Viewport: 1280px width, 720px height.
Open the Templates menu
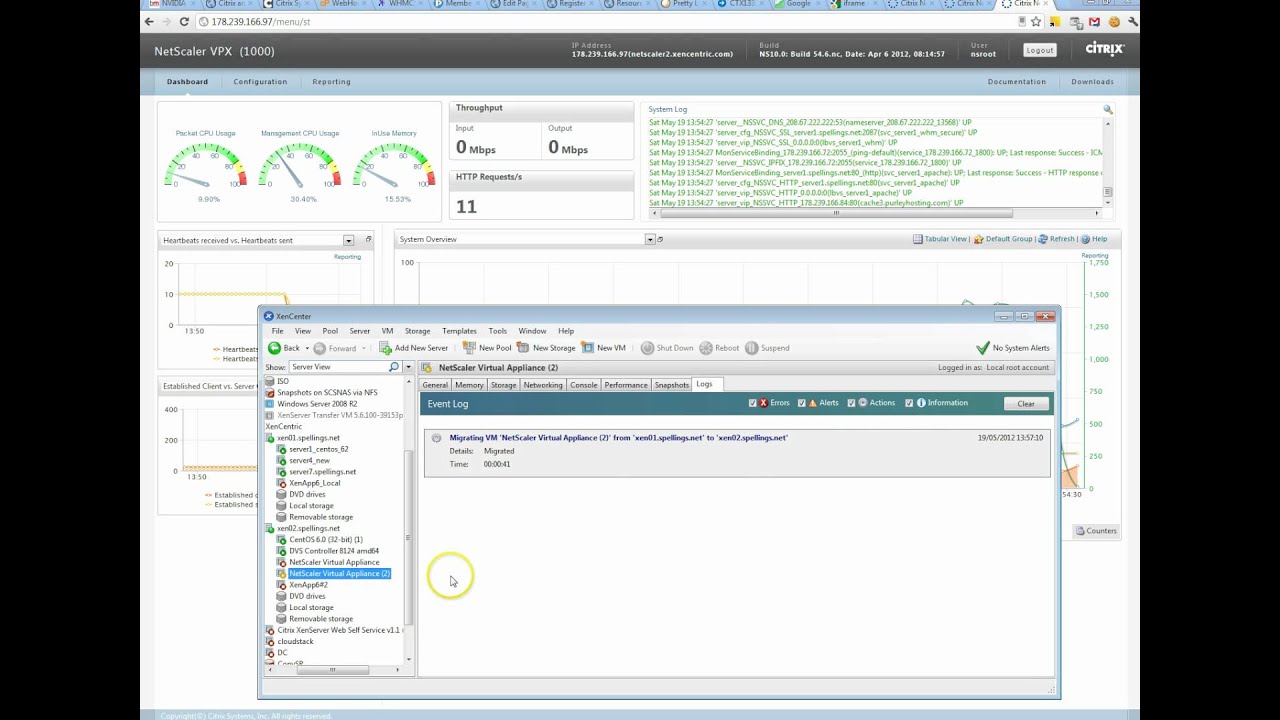[x=459, y=331]
